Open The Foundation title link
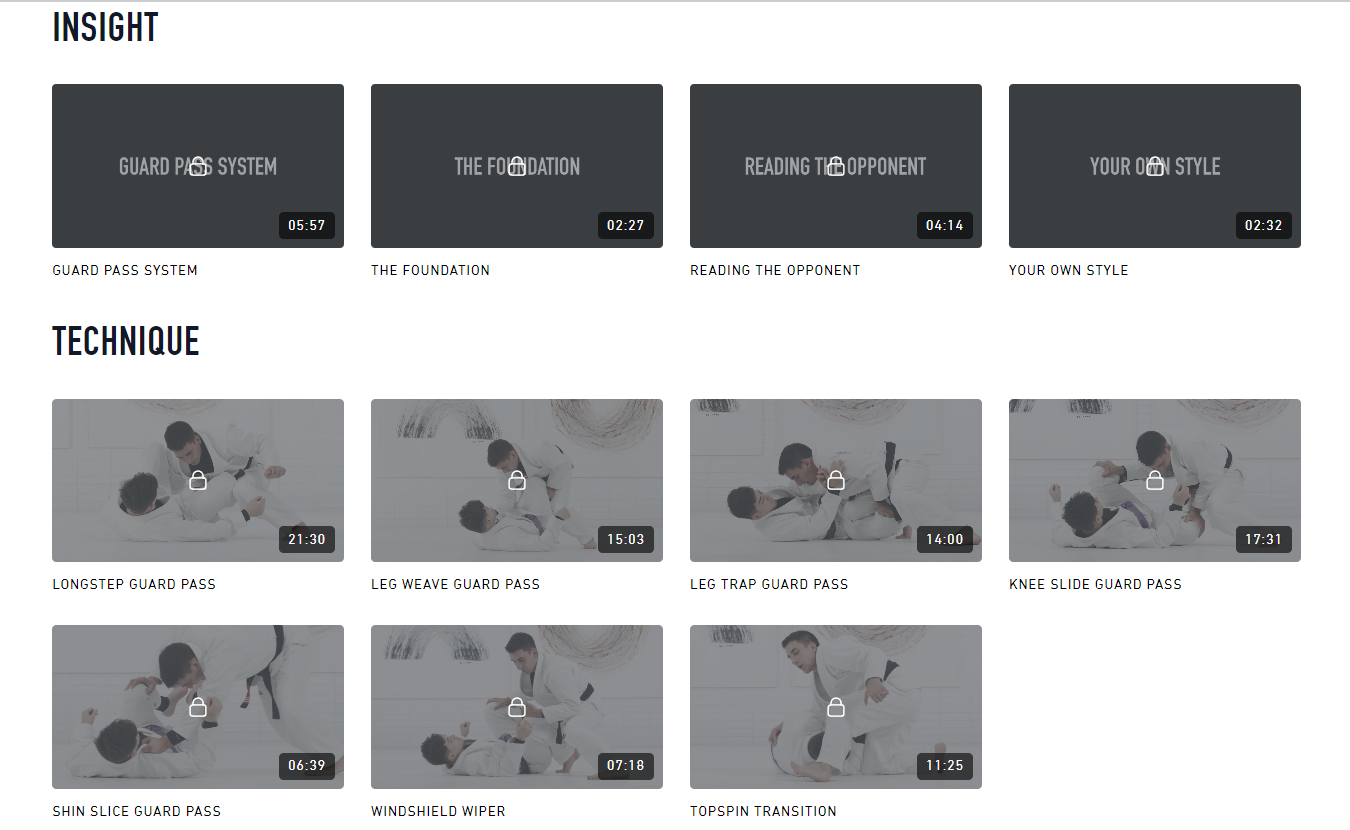This screenshot has height=830, width=1350. click(430, 270)
